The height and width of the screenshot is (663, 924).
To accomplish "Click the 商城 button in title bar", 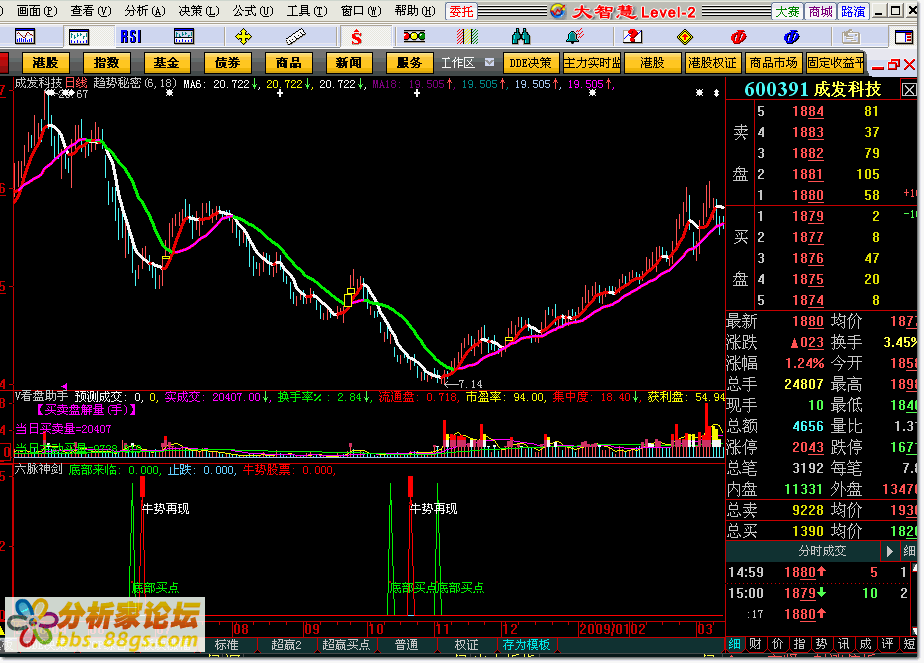I will coord(820,11).
